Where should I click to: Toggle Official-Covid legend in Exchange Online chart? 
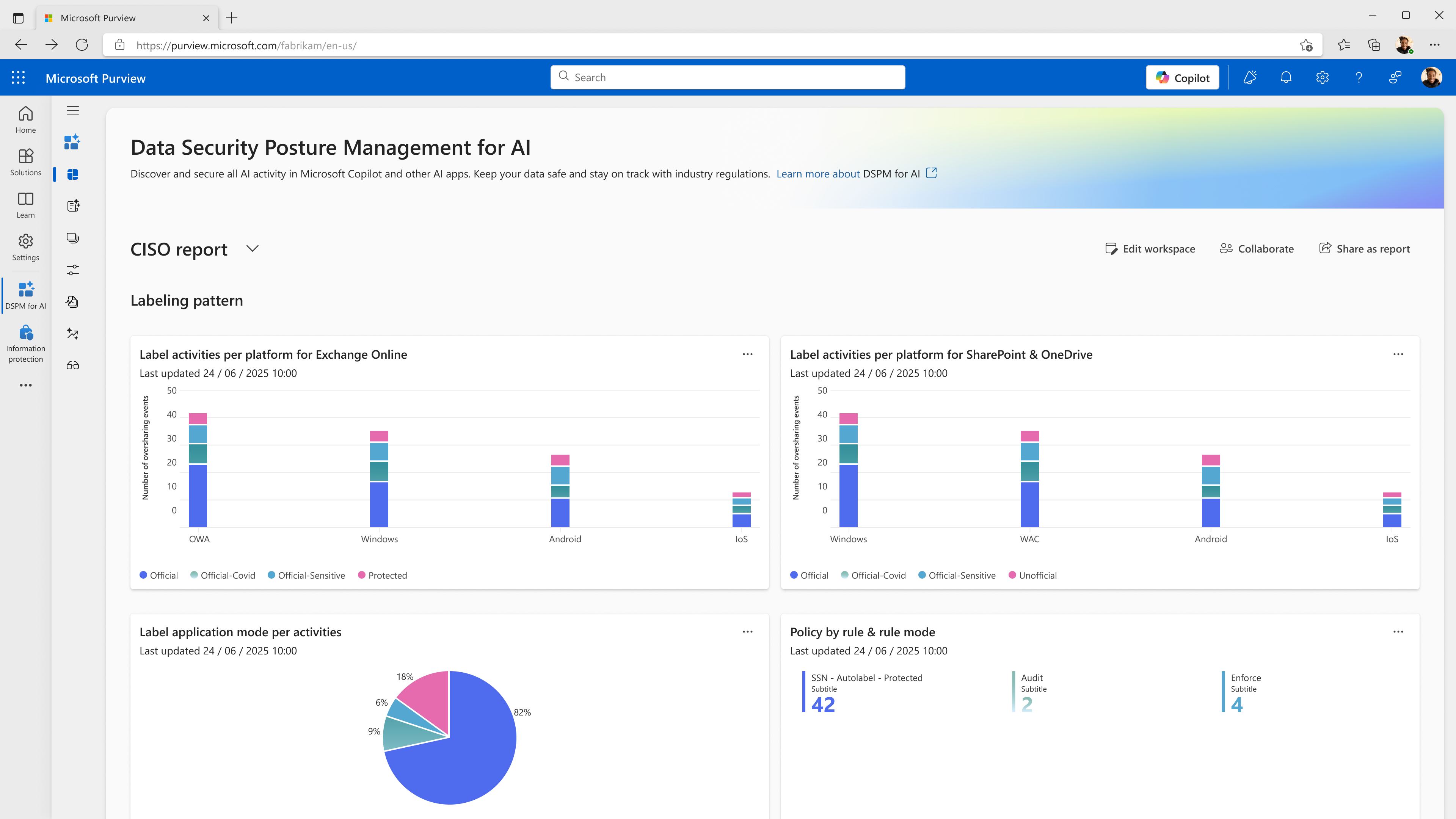pyautogui.click(x=223, y=576)
